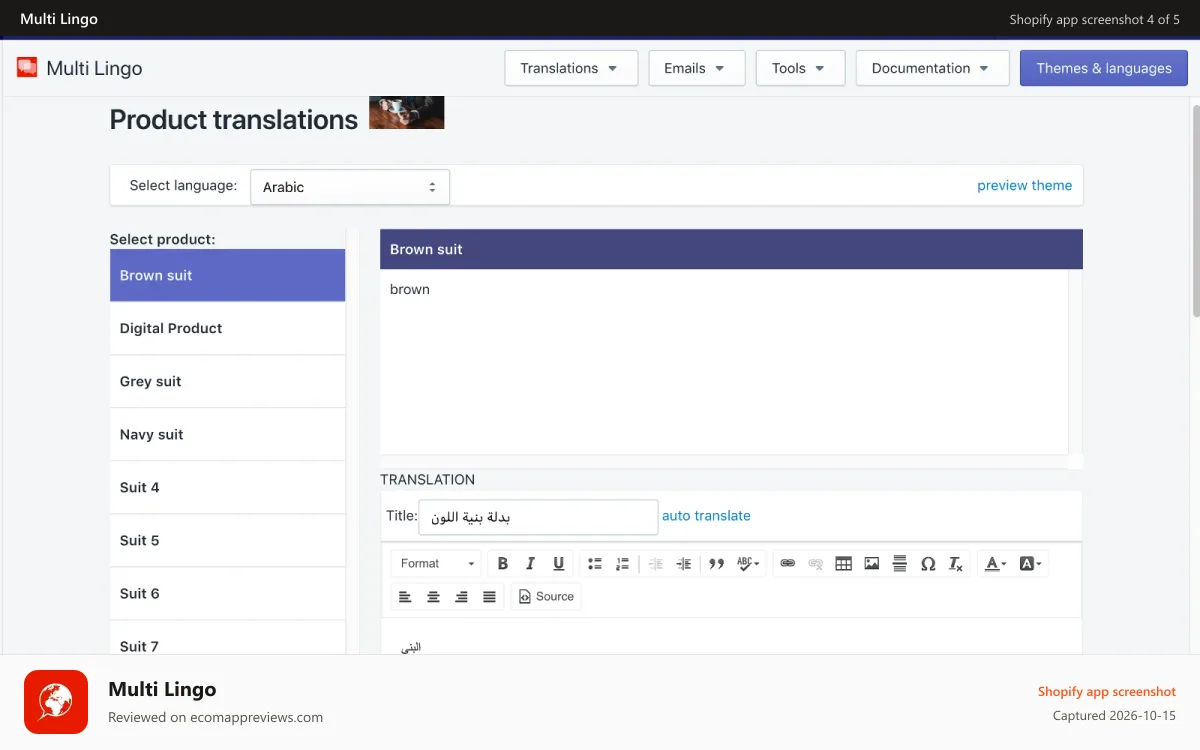Select Suit 7 in product list
Screen dimensions: 1200x750
pyautogui.click(x=227, y=638)
